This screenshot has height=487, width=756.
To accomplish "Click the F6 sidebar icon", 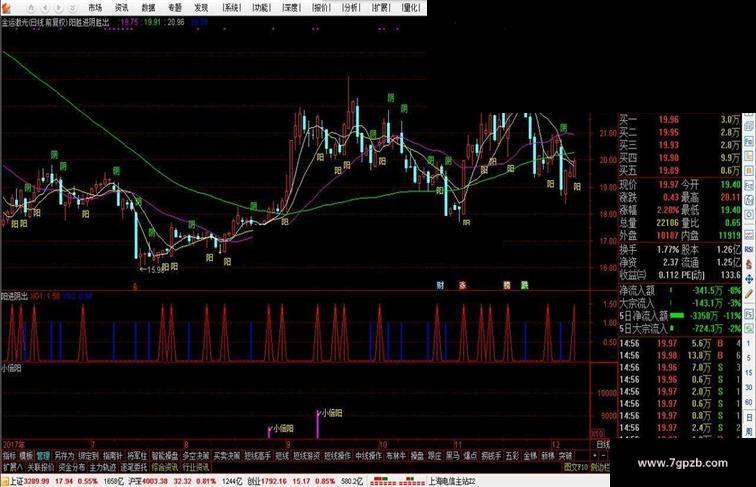I will click(x=749, y=142).
